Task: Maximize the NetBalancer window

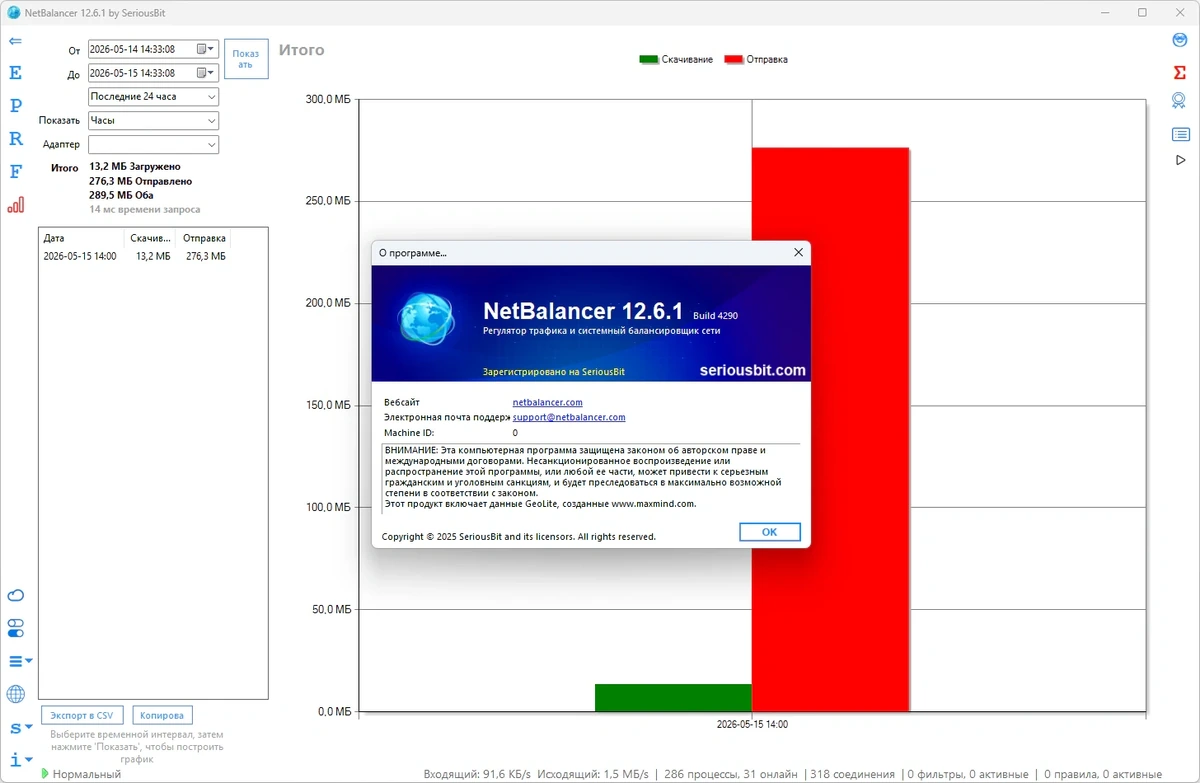Action: click(1142, 13)
